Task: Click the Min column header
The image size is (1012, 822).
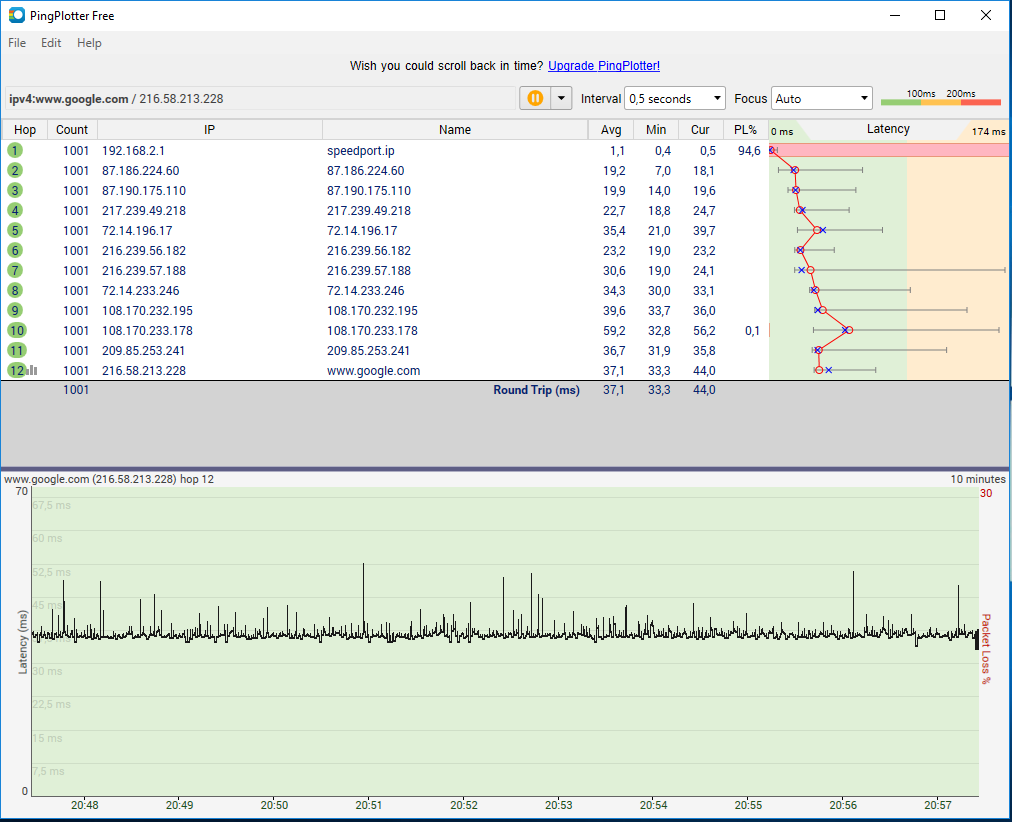Action: click(656, 130)
